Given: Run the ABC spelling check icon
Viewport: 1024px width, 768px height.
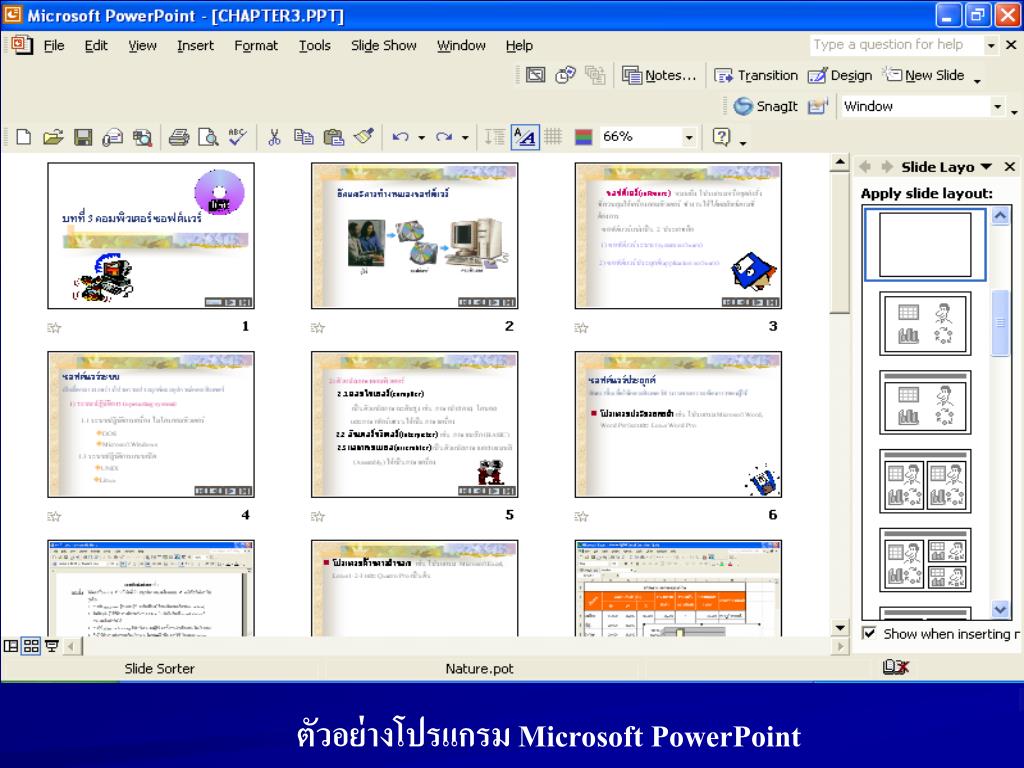Looking at the screenshot, I should tap(238, 137).
